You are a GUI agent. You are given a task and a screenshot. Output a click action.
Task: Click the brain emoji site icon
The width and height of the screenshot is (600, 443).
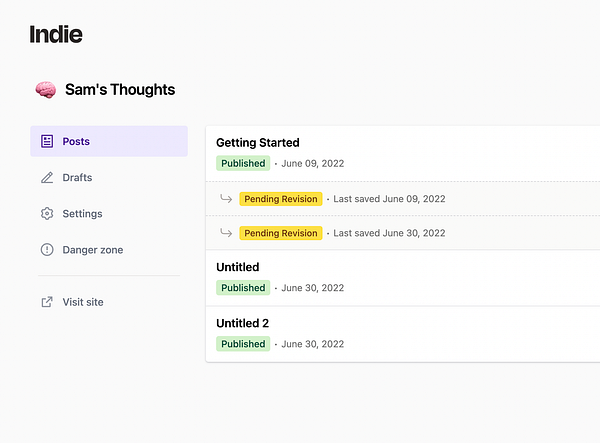coord(45,90)
